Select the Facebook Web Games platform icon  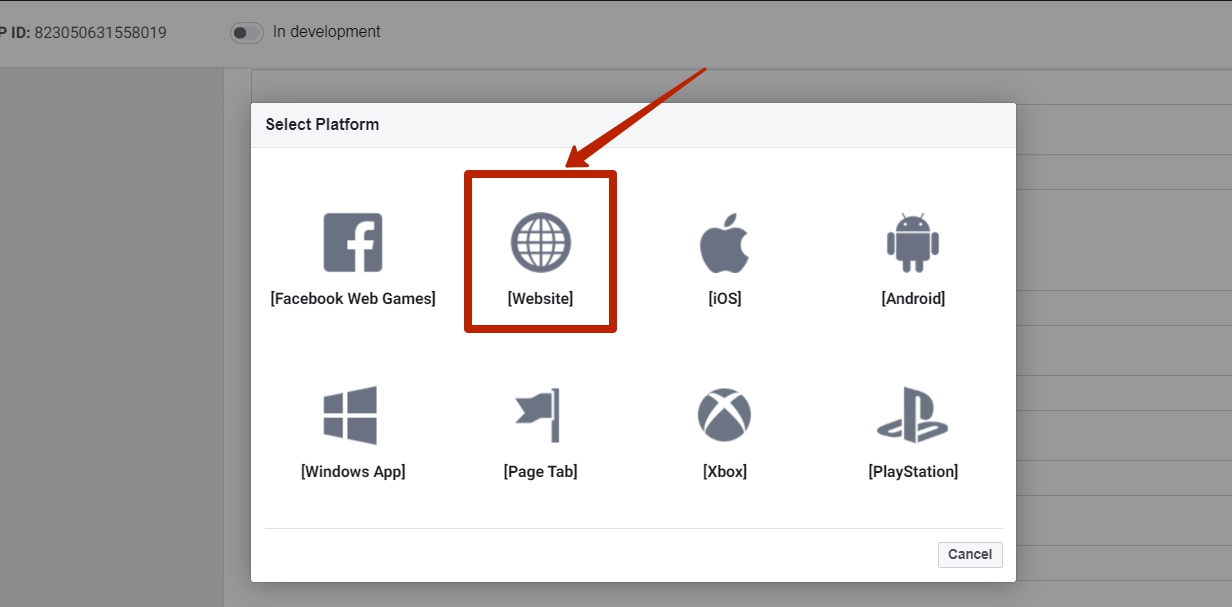(353, 241)
